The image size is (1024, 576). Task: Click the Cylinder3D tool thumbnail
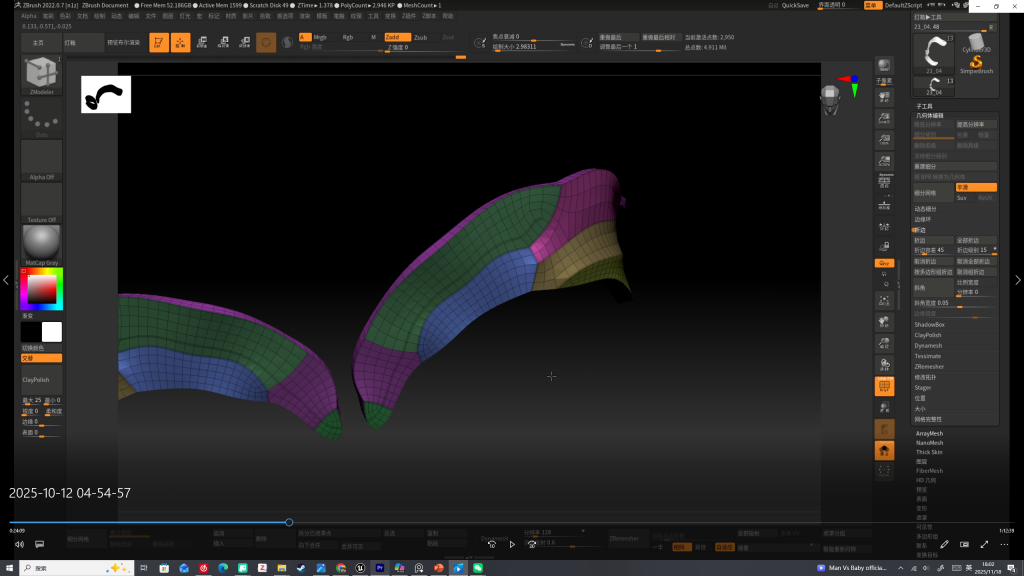[976, 42]
